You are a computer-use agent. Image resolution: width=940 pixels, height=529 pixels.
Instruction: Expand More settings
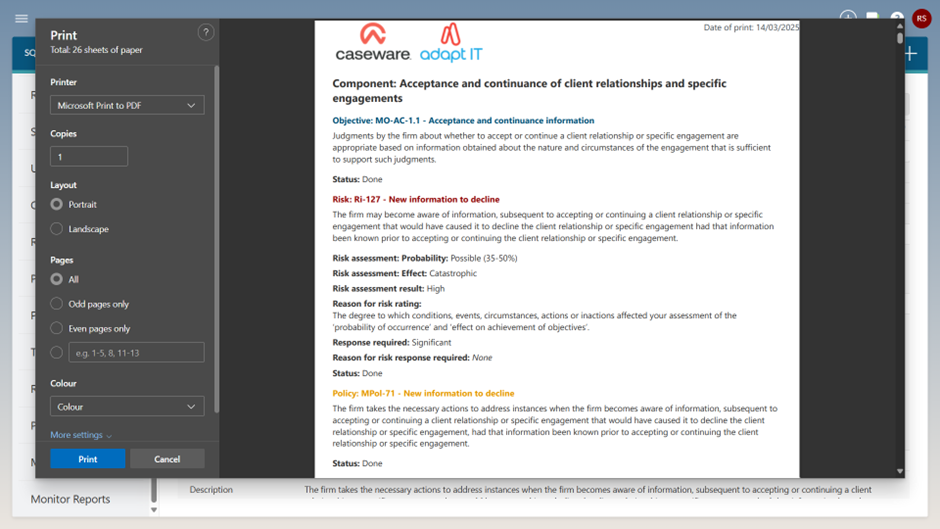click(x=81, y=435)
